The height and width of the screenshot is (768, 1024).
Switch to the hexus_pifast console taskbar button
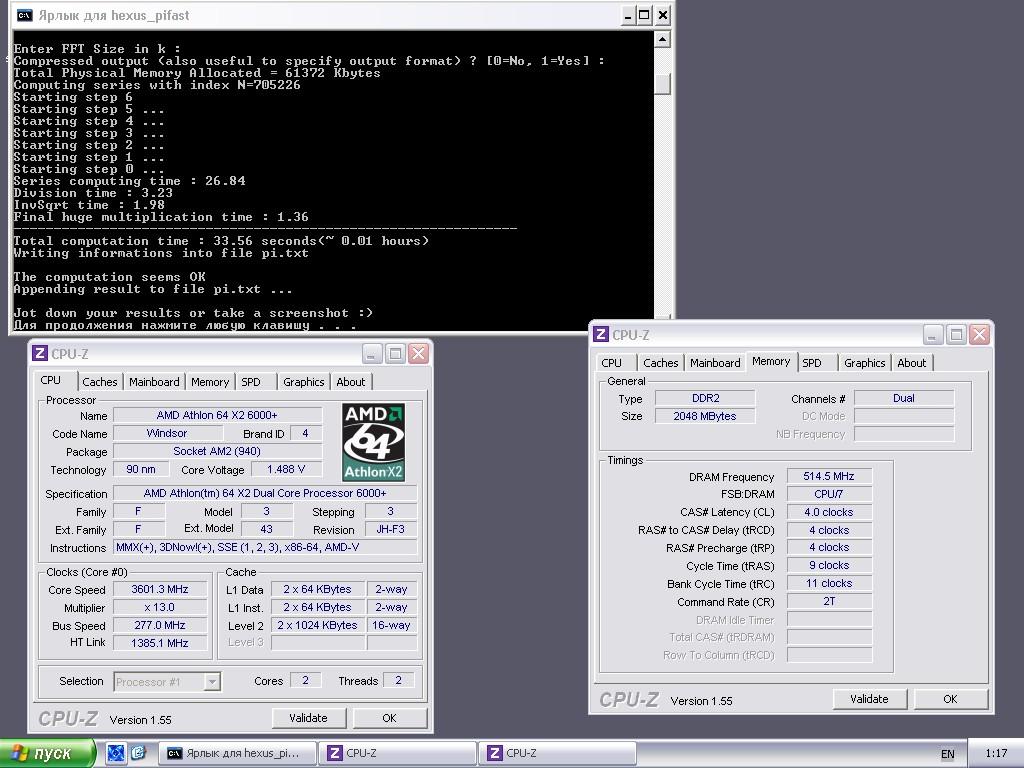[238, 753]
